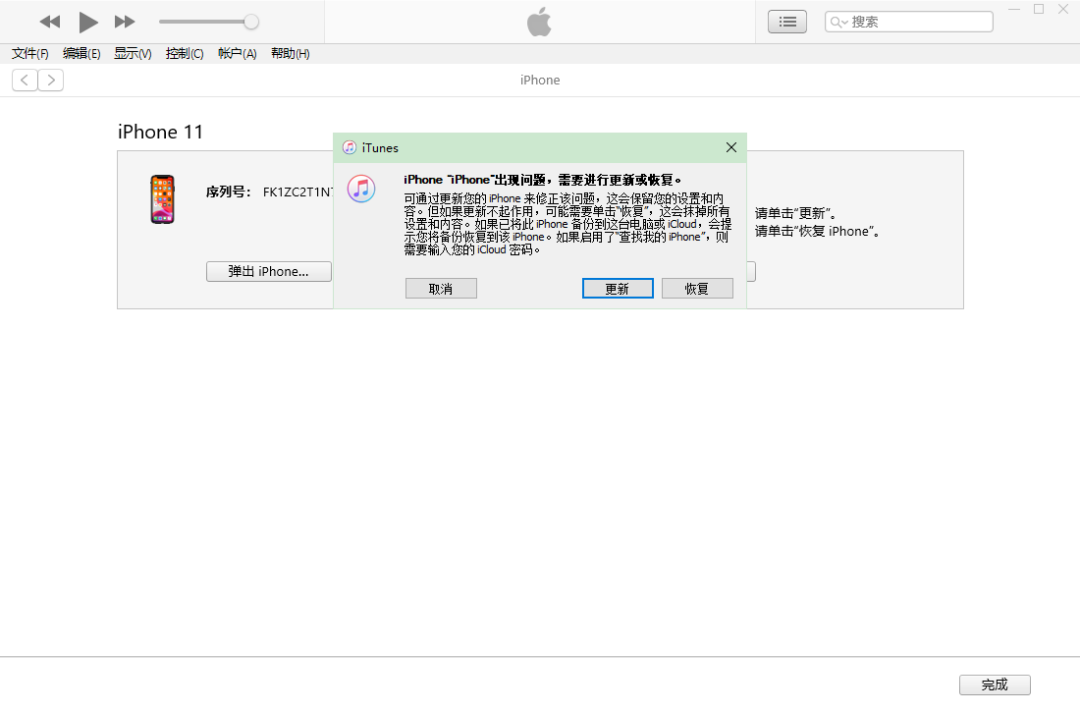Image resolution: width=1080 pixels, height=712 pixels.
Task: Click 恢复 in the iTunes dialog
Action: pyautogui.click(x=697, y=289)
